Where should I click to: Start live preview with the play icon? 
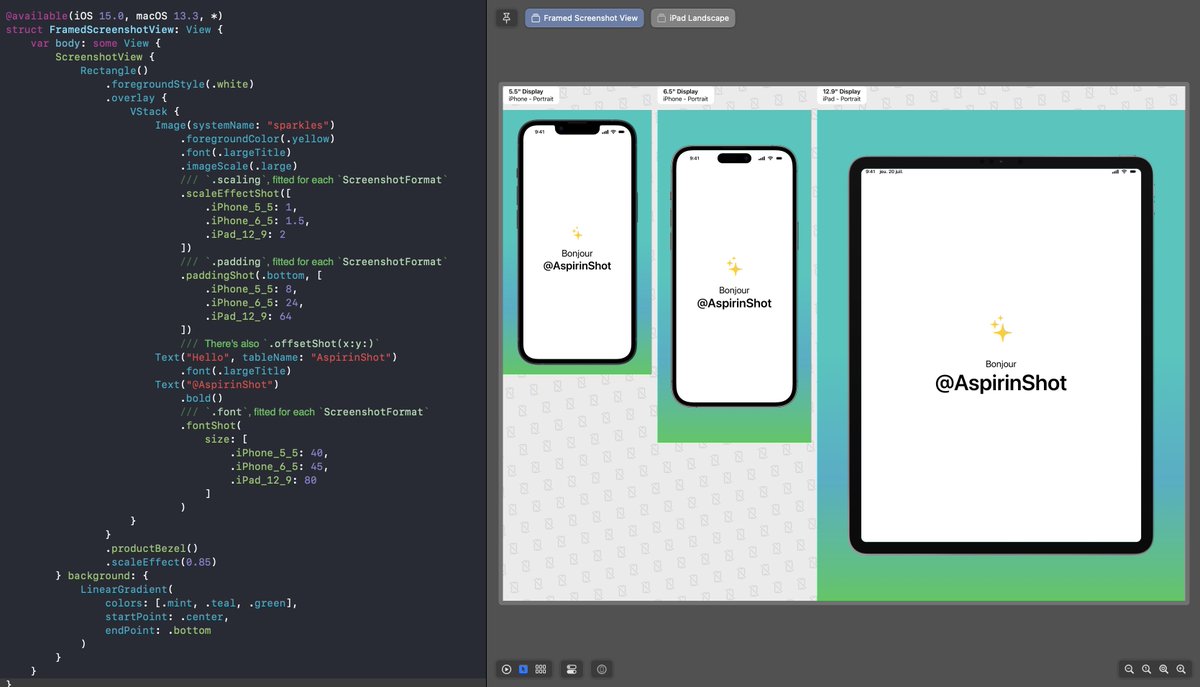[507, 669]
